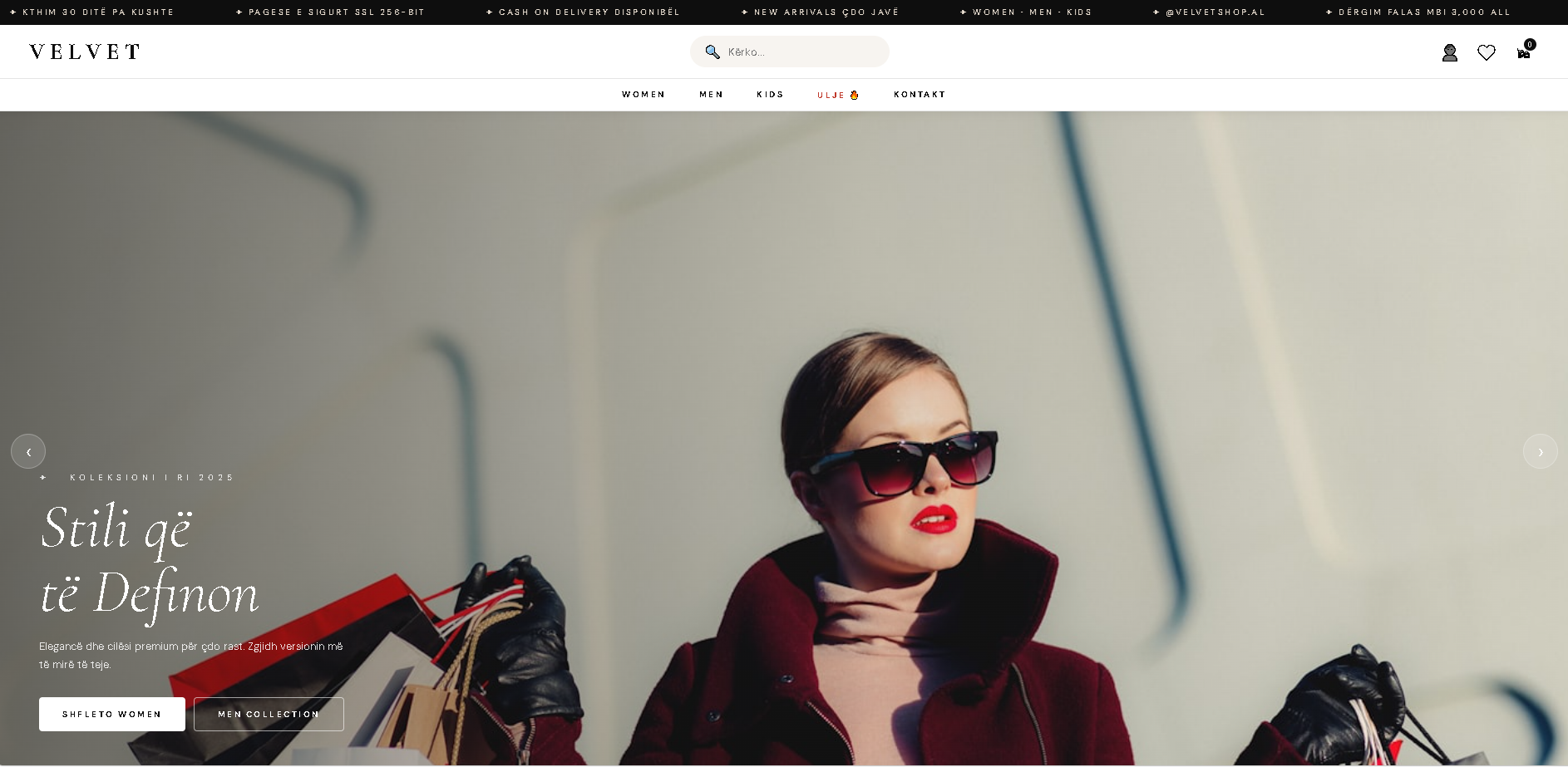Screen dimensions: 1568x767
Task: Click the cart item count badge
Action: click(1530, 45)
